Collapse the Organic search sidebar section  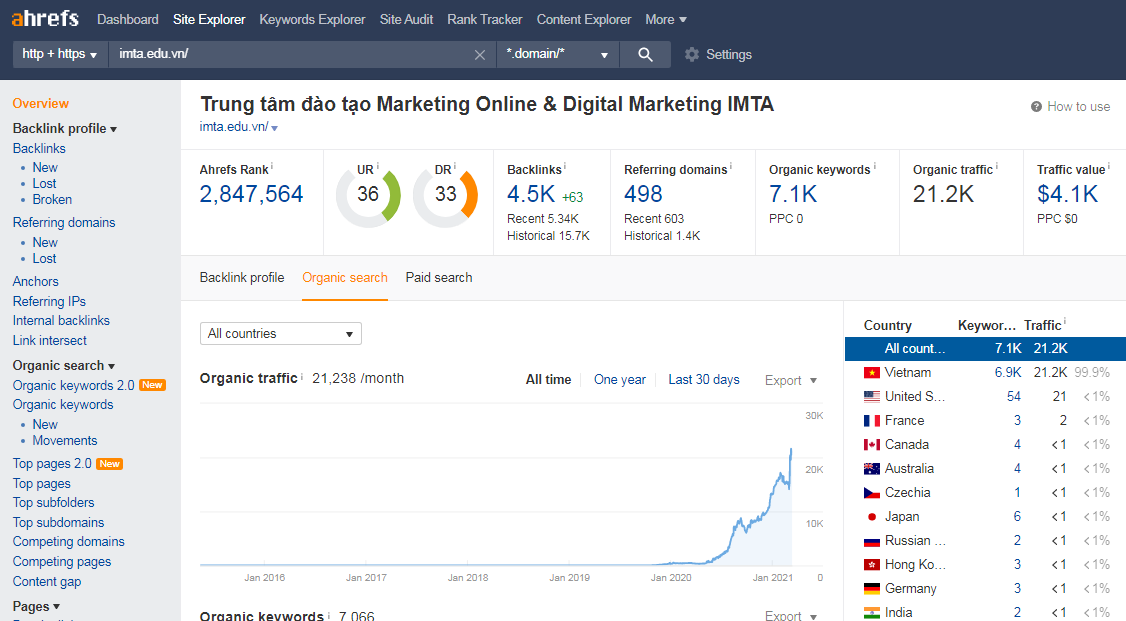(x=64, y=365)
